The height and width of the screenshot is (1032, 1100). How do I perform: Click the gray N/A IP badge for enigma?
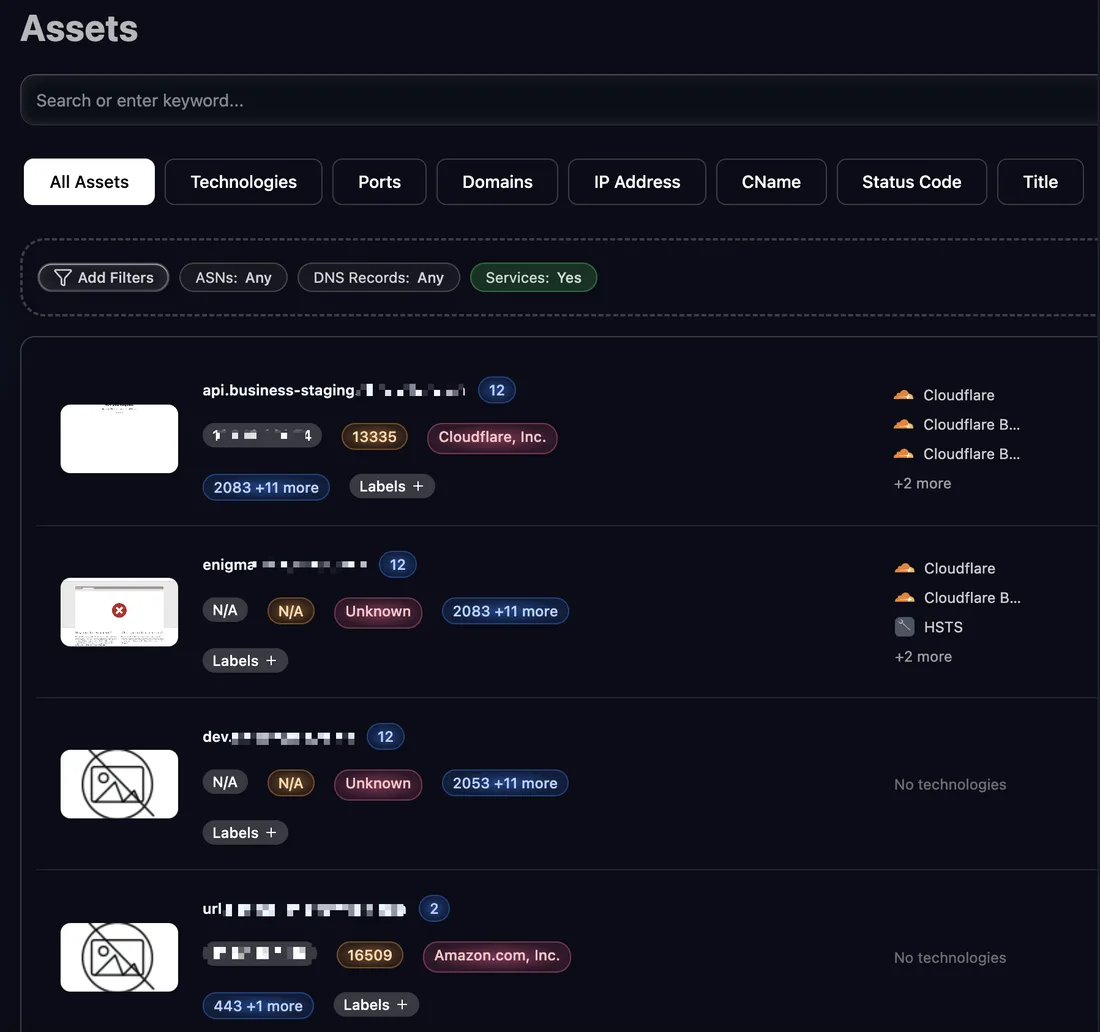[224, 610]
